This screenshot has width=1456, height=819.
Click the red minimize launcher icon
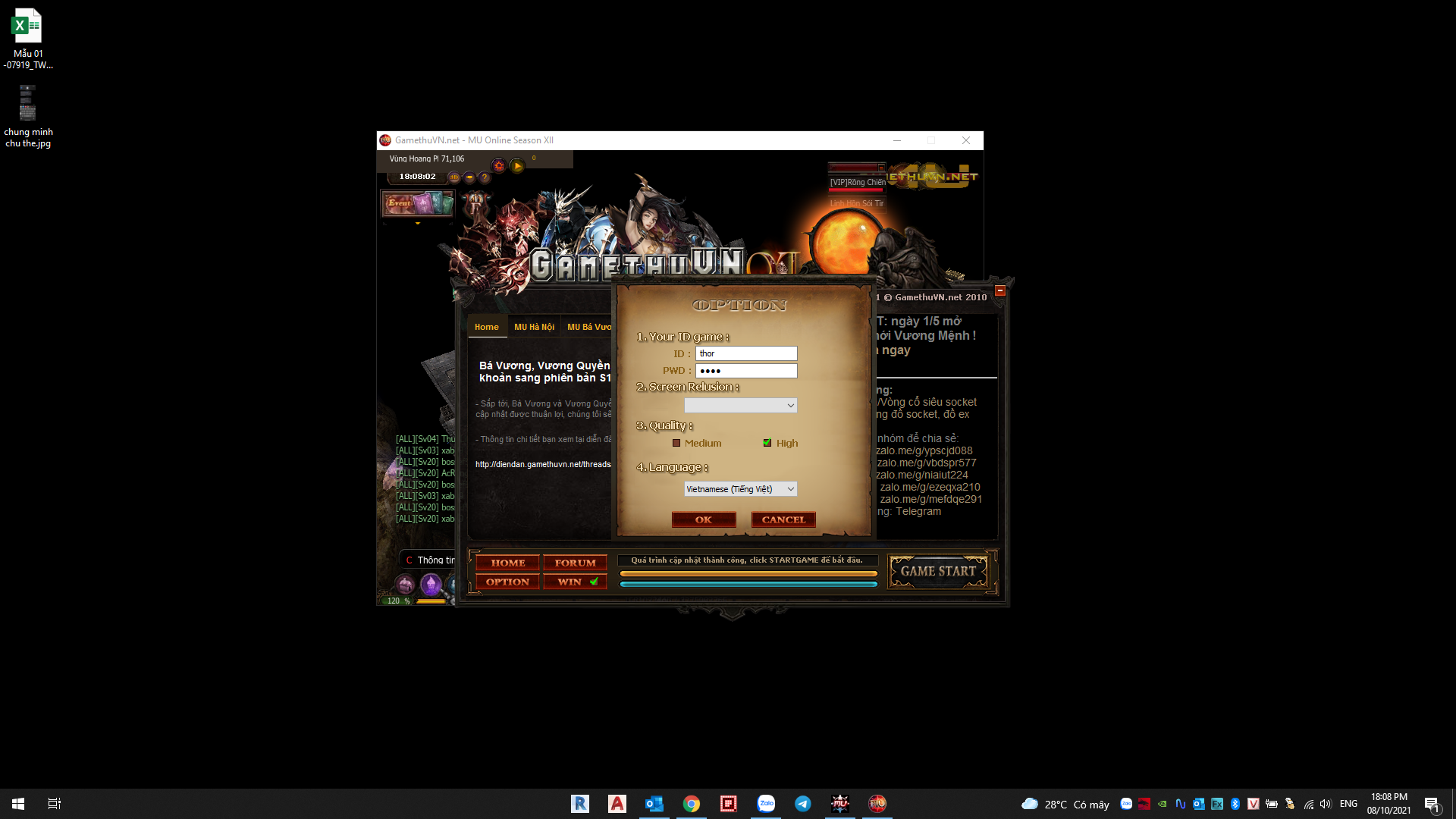click(999, 290)
